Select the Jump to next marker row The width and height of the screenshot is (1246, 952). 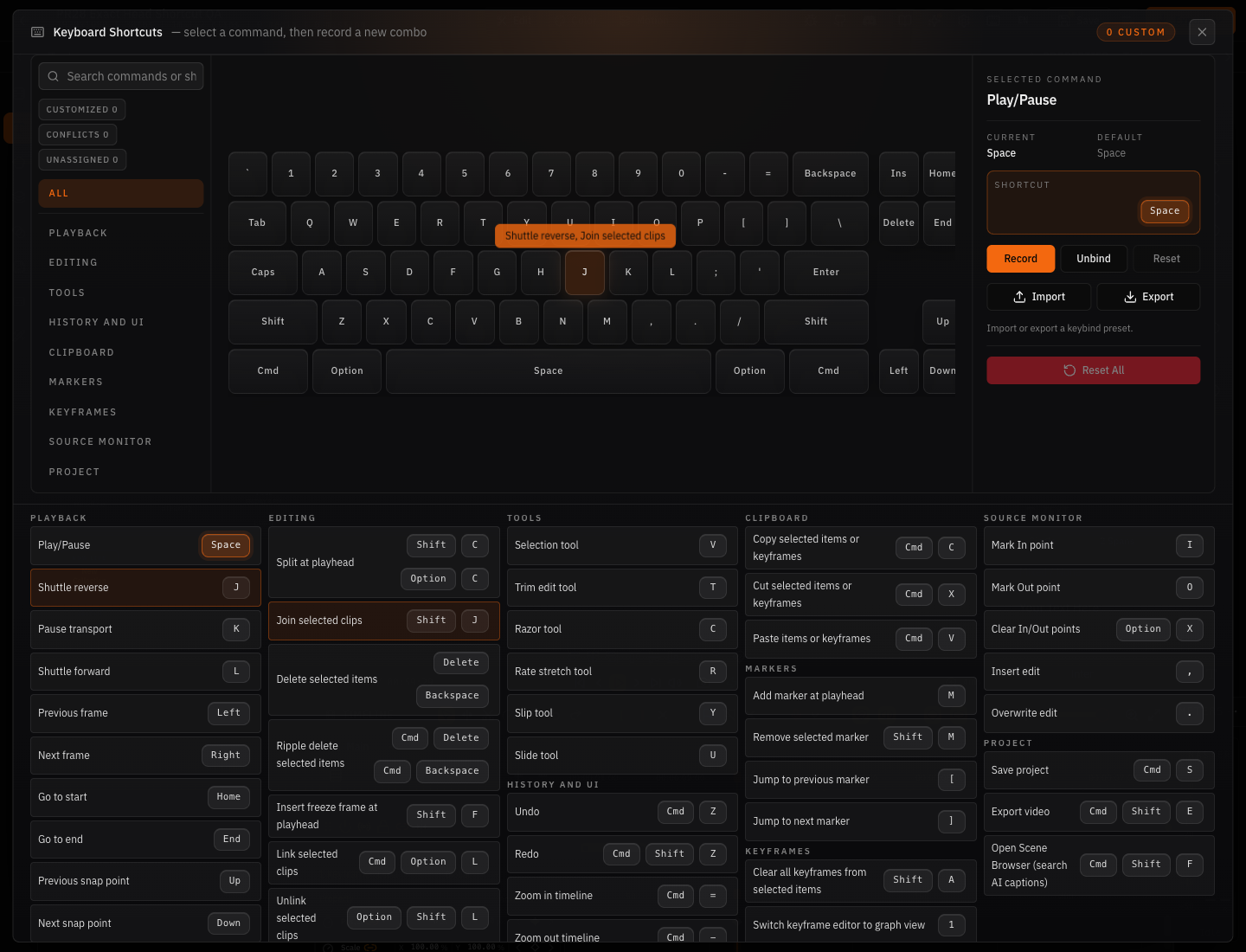pyautogui.click(x=861, y=821)
